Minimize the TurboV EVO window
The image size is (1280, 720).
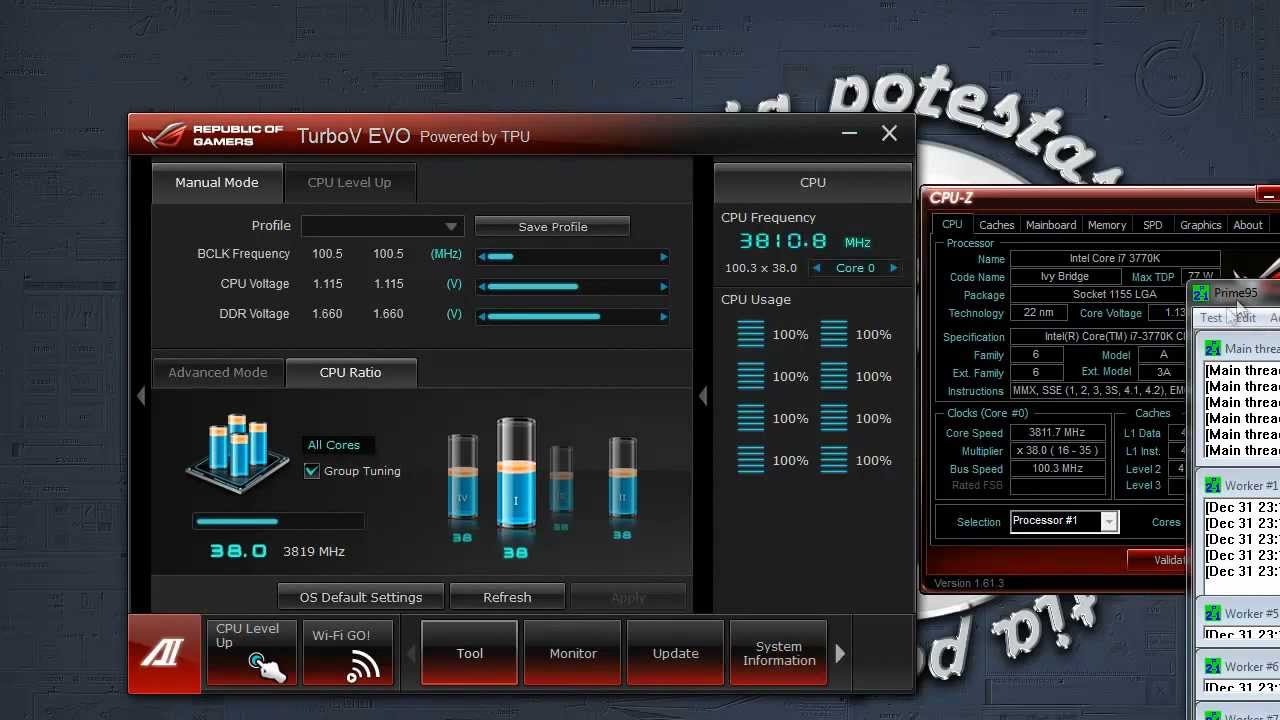(849, 133)
